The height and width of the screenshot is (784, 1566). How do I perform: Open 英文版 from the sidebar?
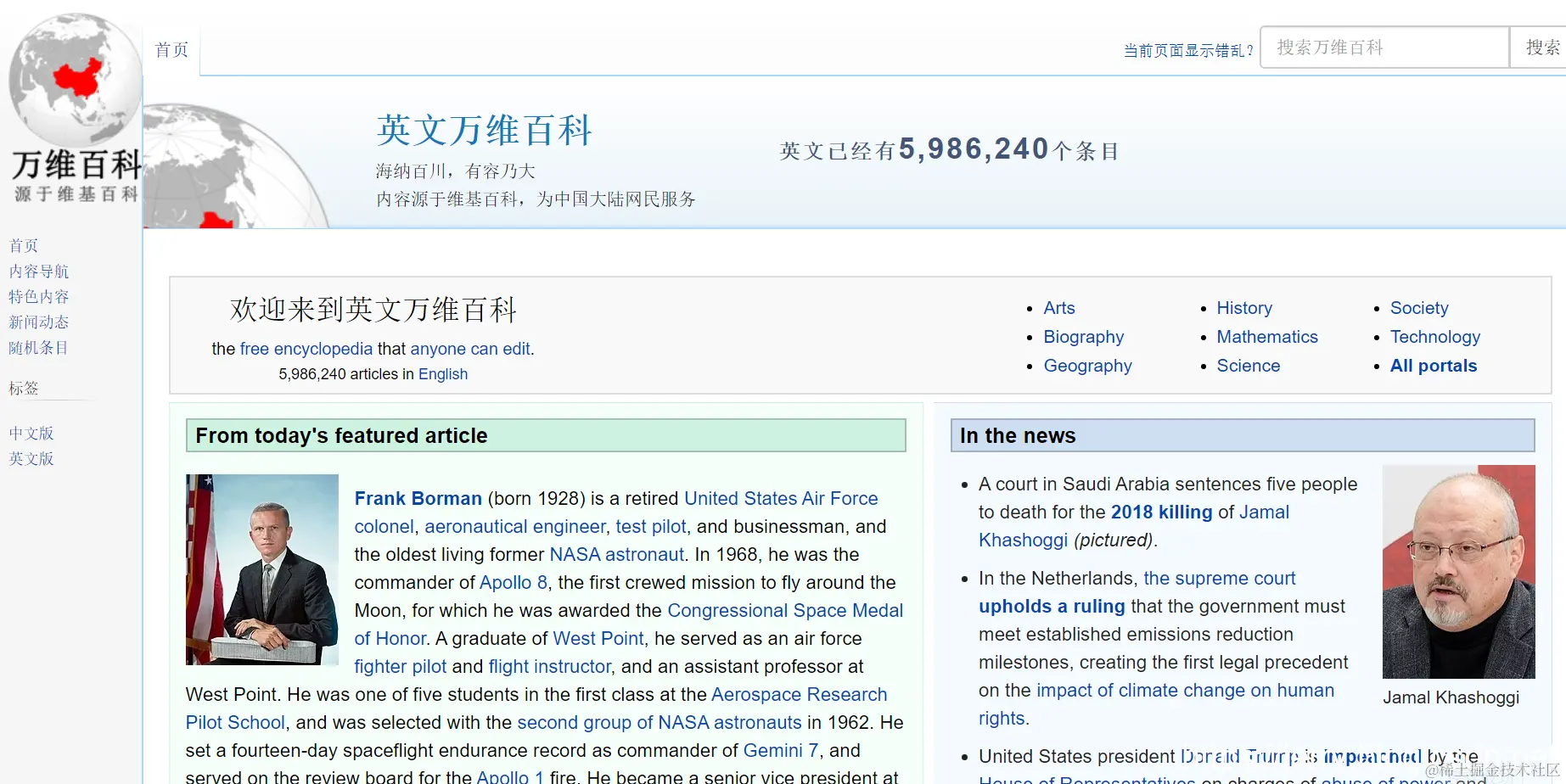point(30,458)
